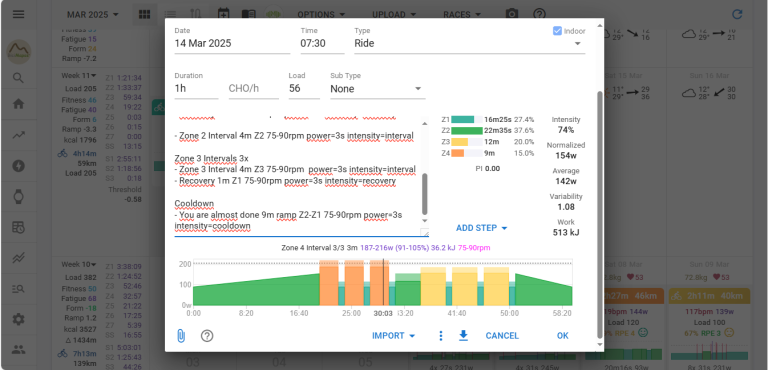This screenshot has height=370, width=768.
Task: Open calendar-clock sidebar icon
Action: point(19,227)
